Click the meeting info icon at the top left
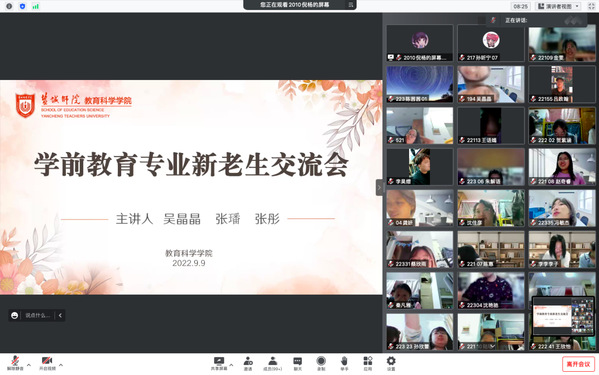 9,6
